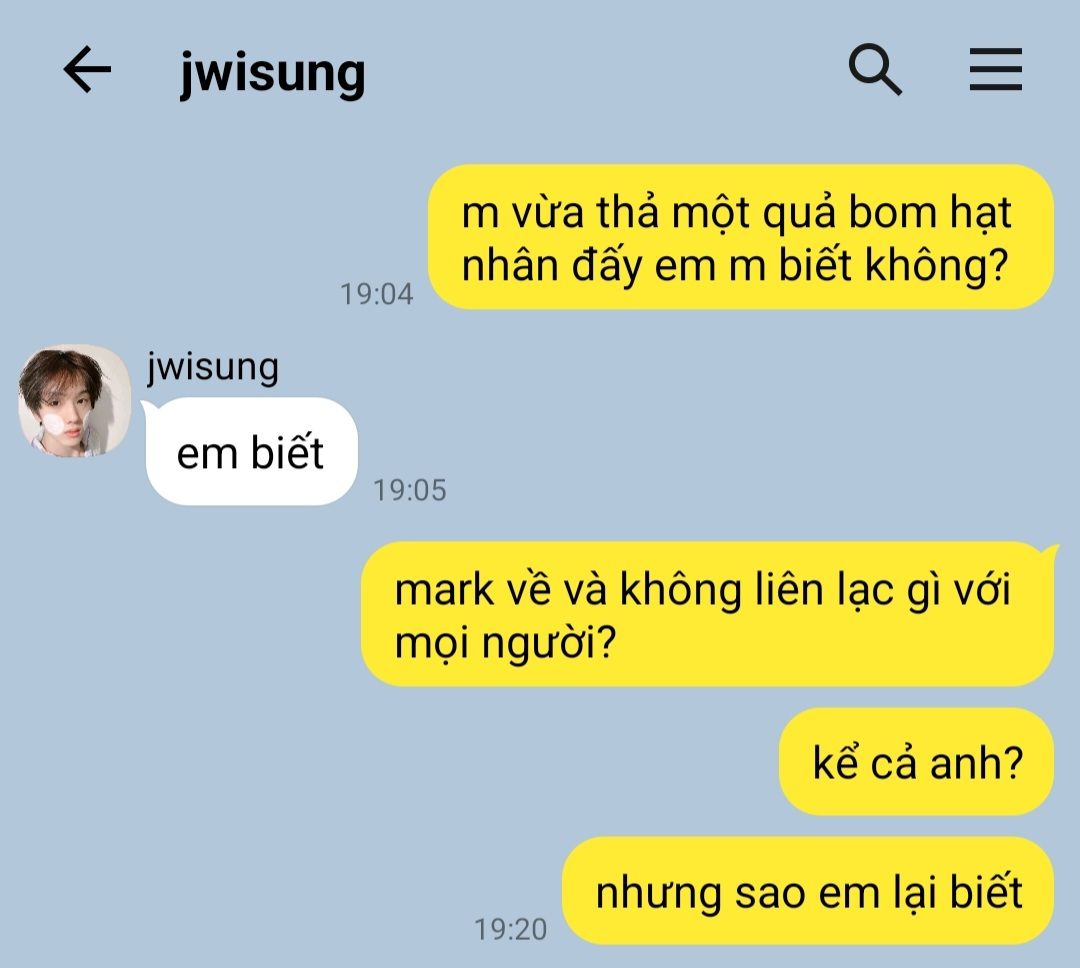Screen dimensions: 1080x968
Task: Tap the jwisung chat title
Action: (272, 73)
